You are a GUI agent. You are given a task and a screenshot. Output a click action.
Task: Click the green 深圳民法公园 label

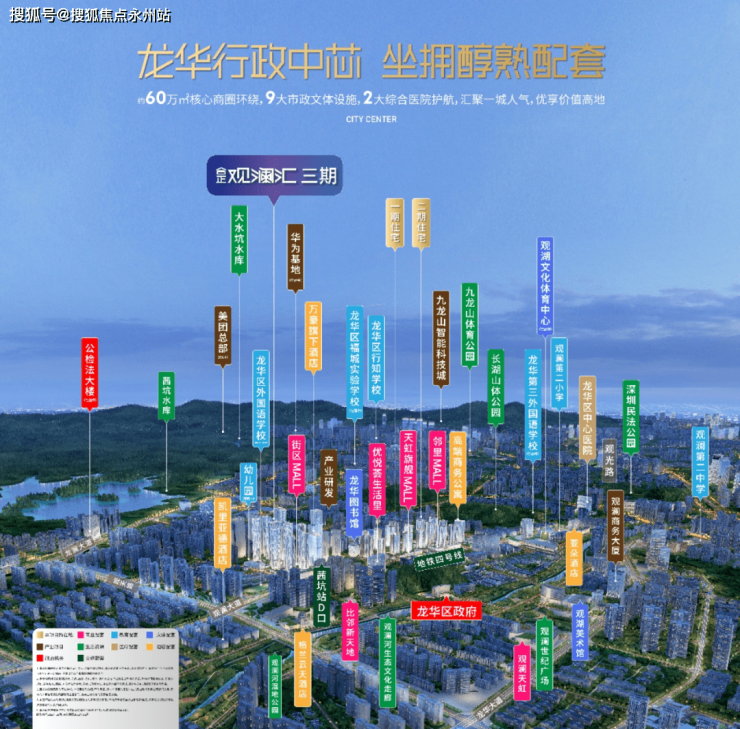tap(631, 417)
